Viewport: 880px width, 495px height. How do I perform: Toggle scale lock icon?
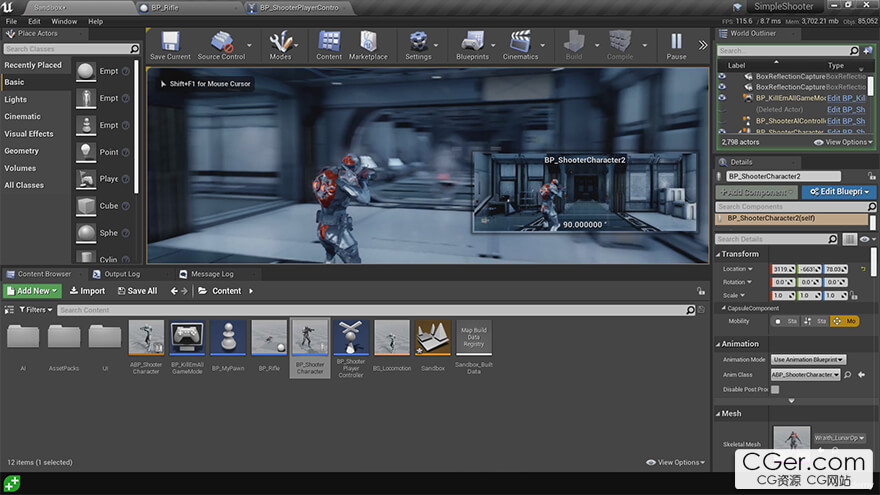[x=854, y=295]
